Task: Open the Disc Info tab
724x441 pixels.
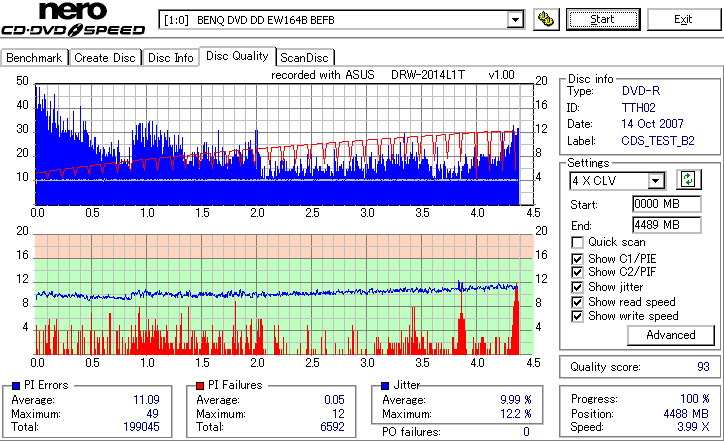Action: [170, 58]
